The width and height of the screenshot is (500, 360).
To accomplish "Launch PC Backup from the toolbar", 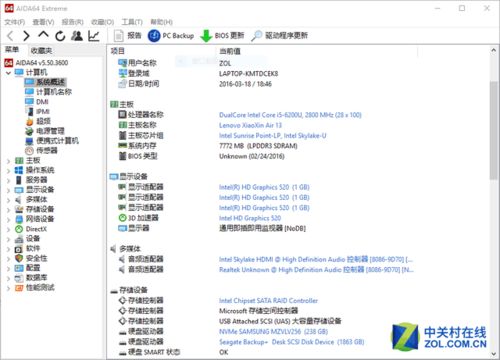I will pyautogui.click(x=171, y=36).
